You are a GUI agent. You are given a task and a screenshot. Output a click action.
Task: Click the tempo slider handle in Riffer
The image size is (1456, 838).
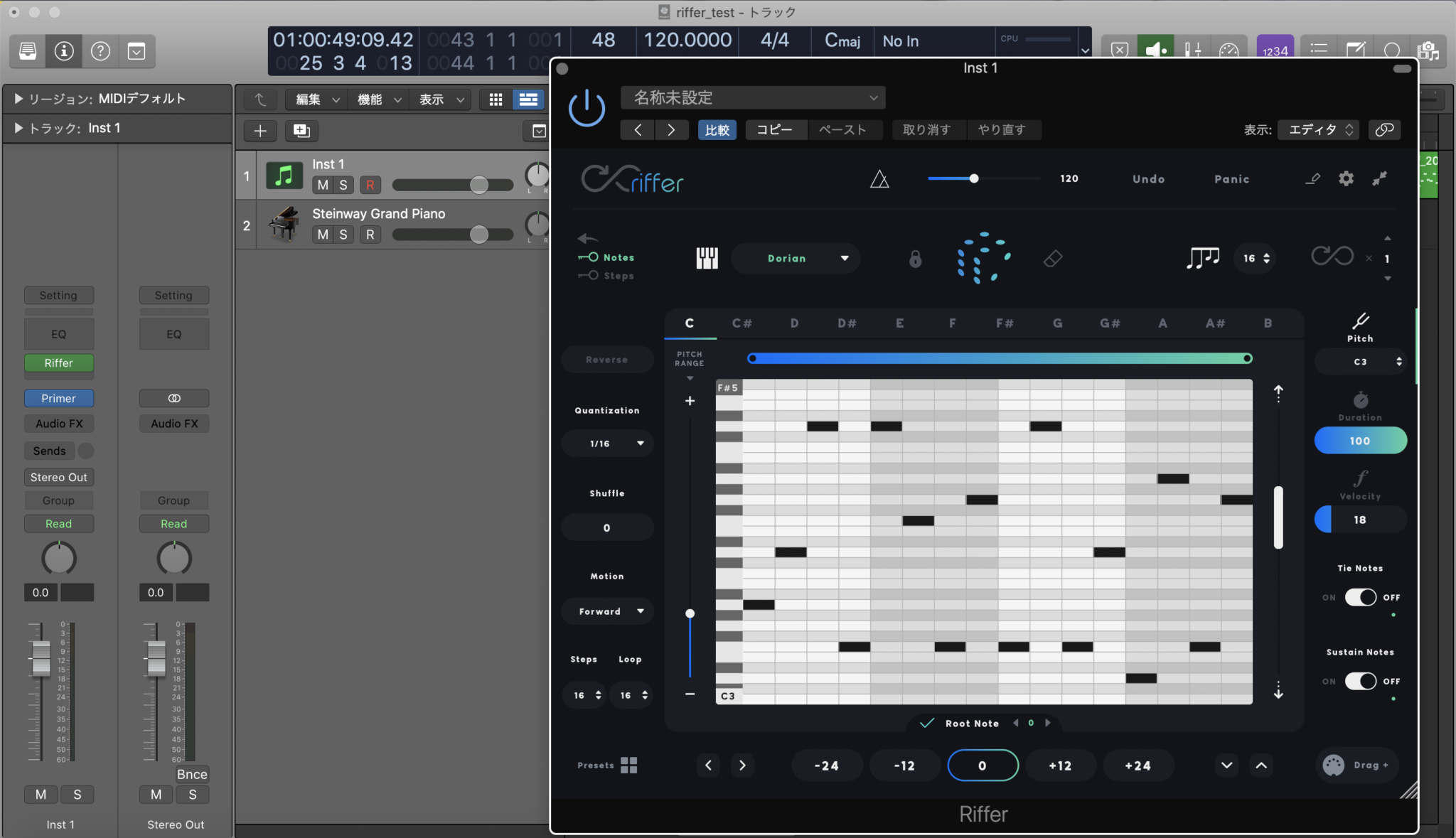click(x=974, y=178)
